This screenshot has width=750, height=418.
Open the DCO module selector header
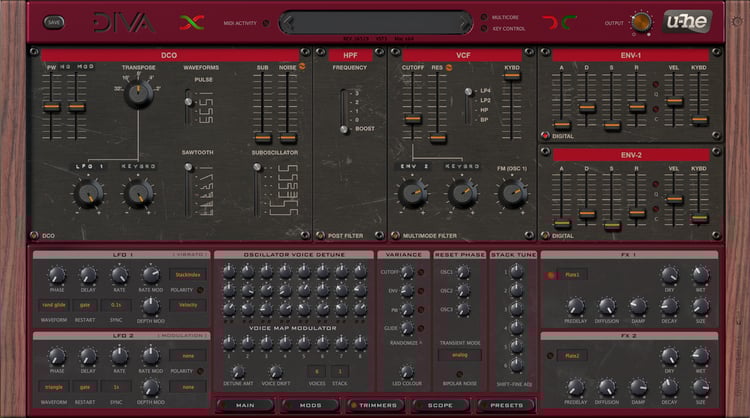tap(169, 55)
